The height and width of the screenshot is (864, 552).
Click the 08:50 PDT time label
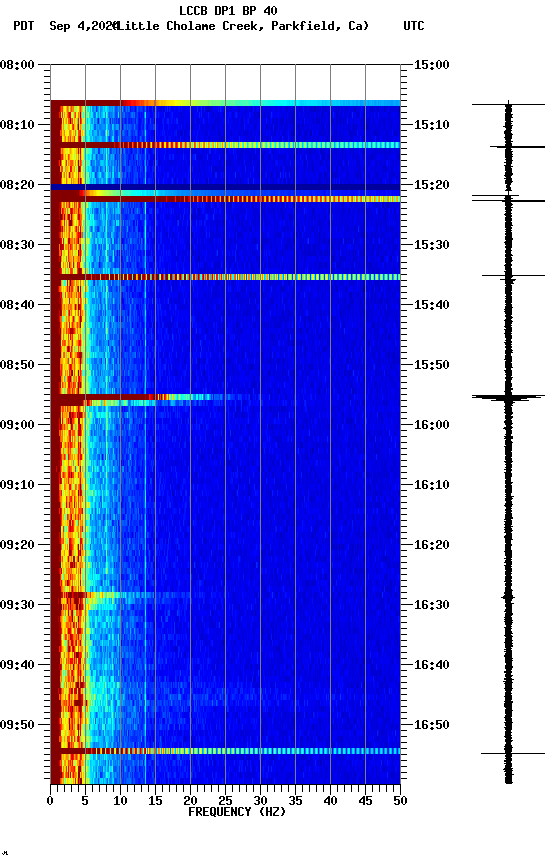pyautogui.click(x=17, y=365)
